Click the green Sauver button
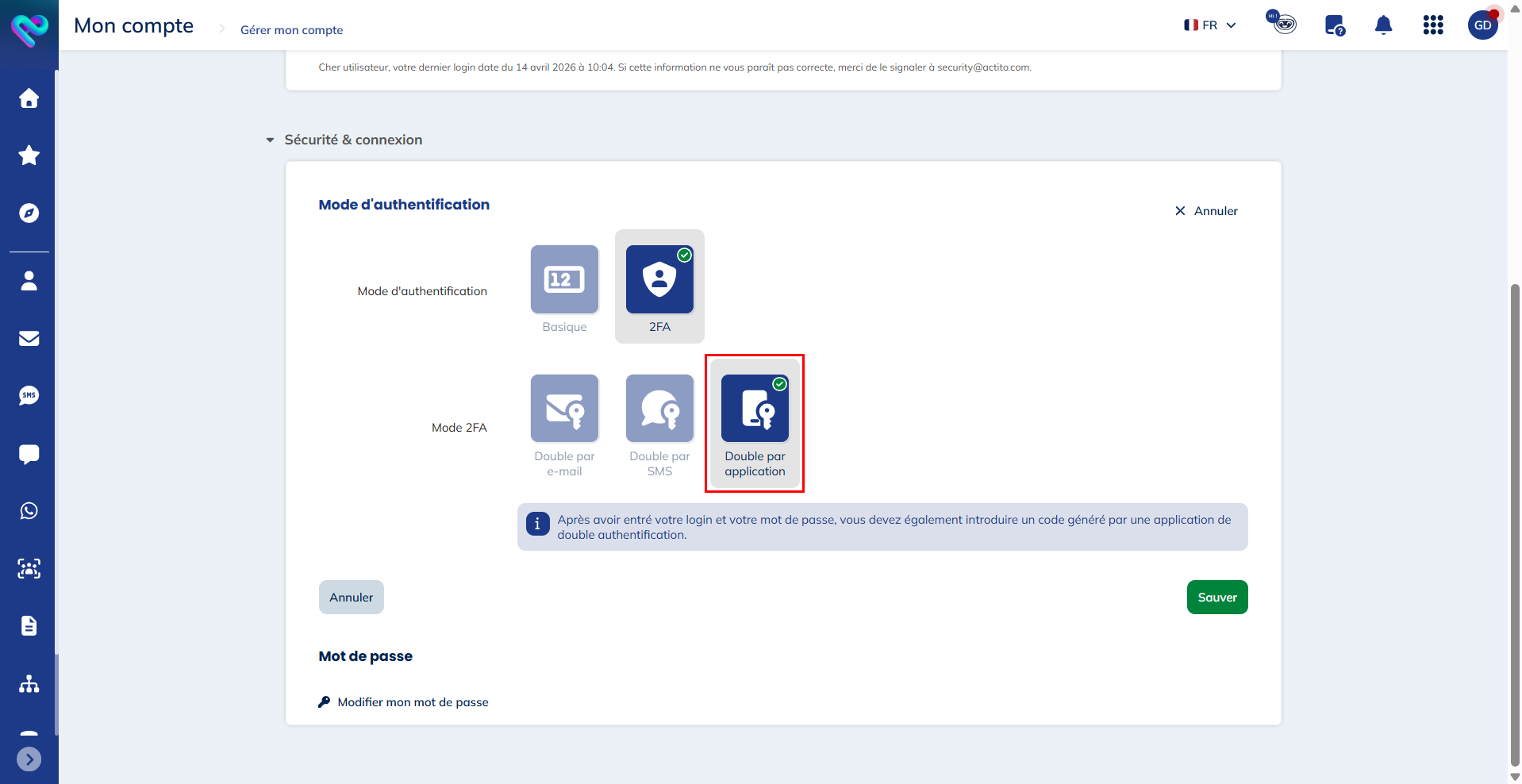The height and width of the screenshot is (784, 1522). point(1217,598)
